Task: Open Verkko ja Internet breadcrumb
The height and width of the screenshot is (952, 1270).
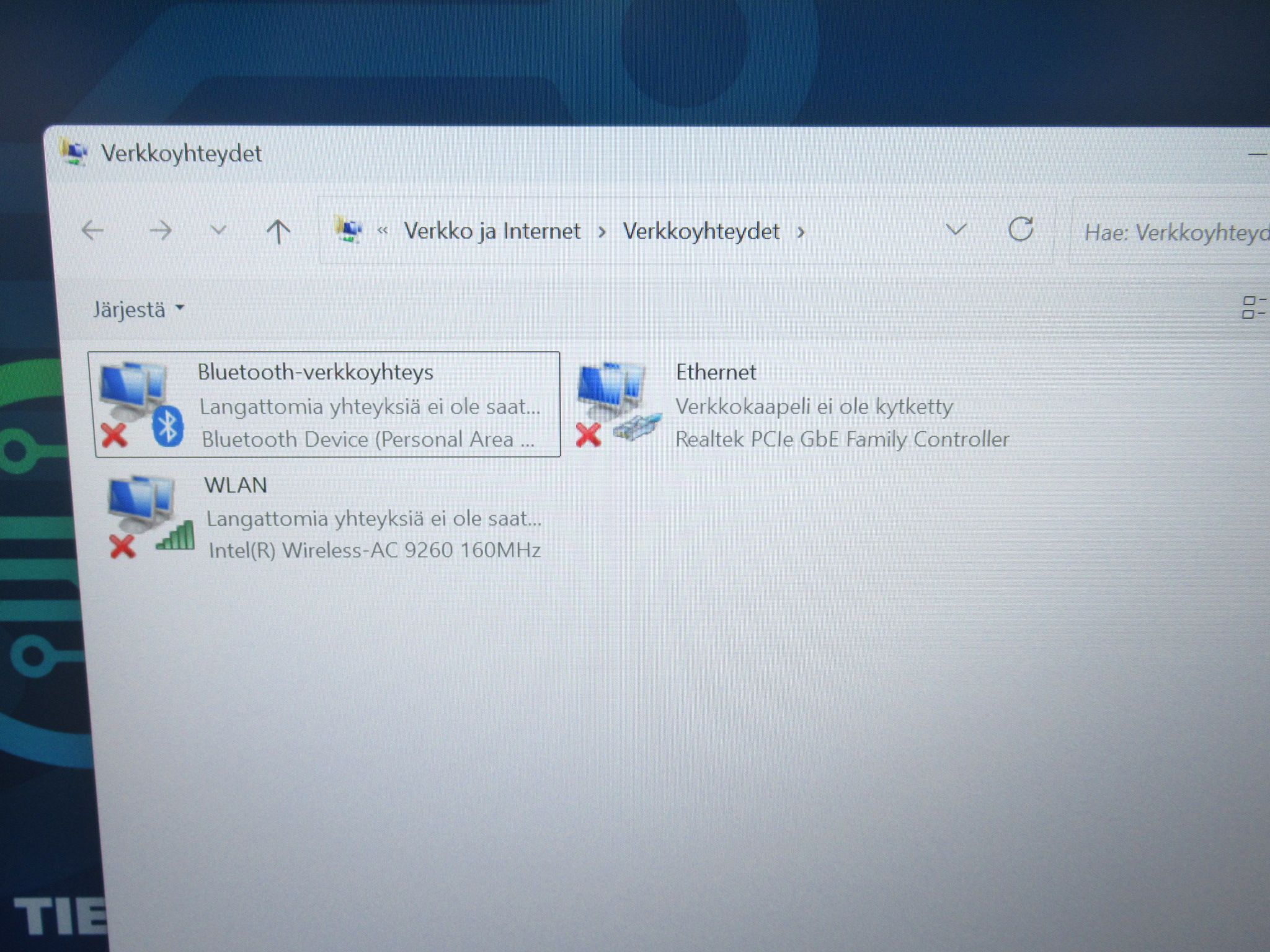Action: 492,231
